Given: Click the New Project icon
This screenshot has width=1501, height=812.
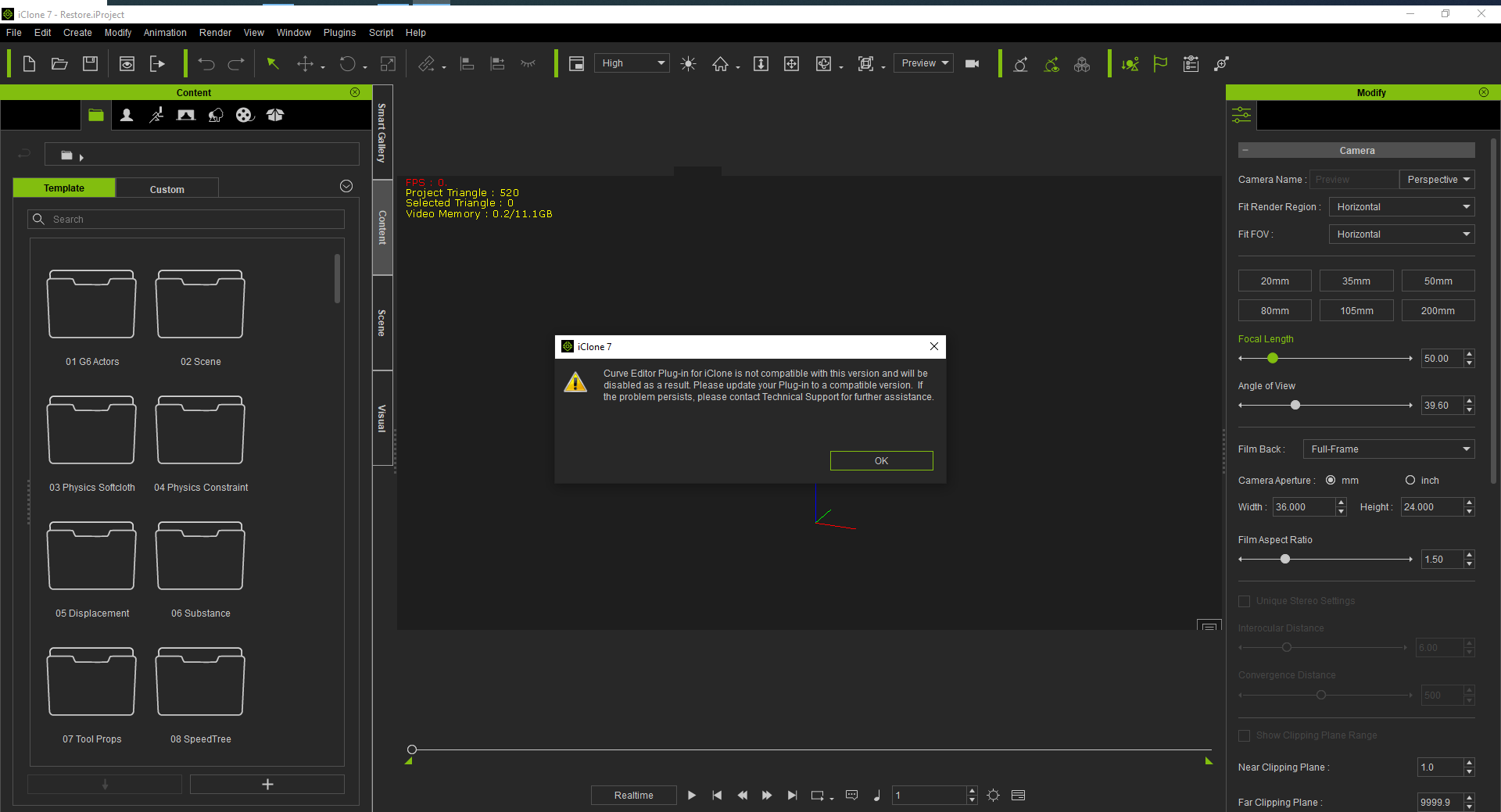Looking at the screenshot, I should tap(29, 64).
